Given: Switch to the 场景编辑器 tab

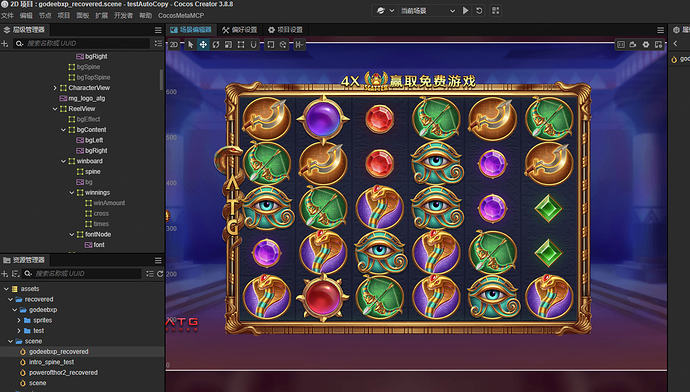Looking at the screenshot, I should click(191, 30).
